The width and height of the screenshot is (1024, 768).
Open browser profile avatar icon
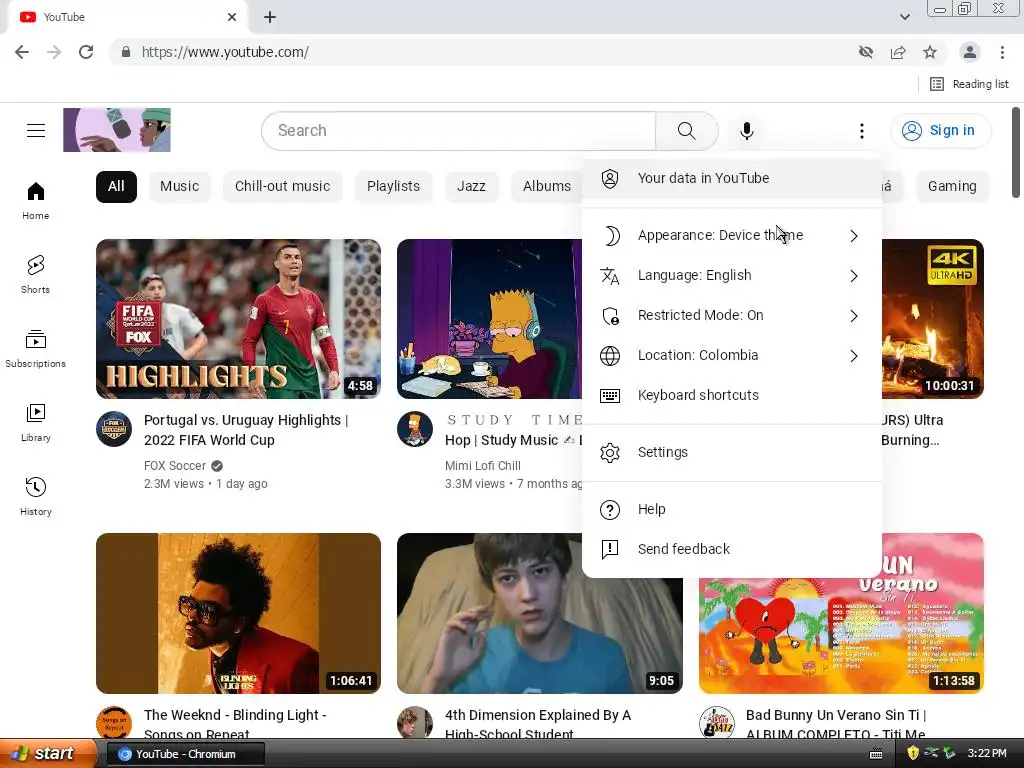click(970, 52)
